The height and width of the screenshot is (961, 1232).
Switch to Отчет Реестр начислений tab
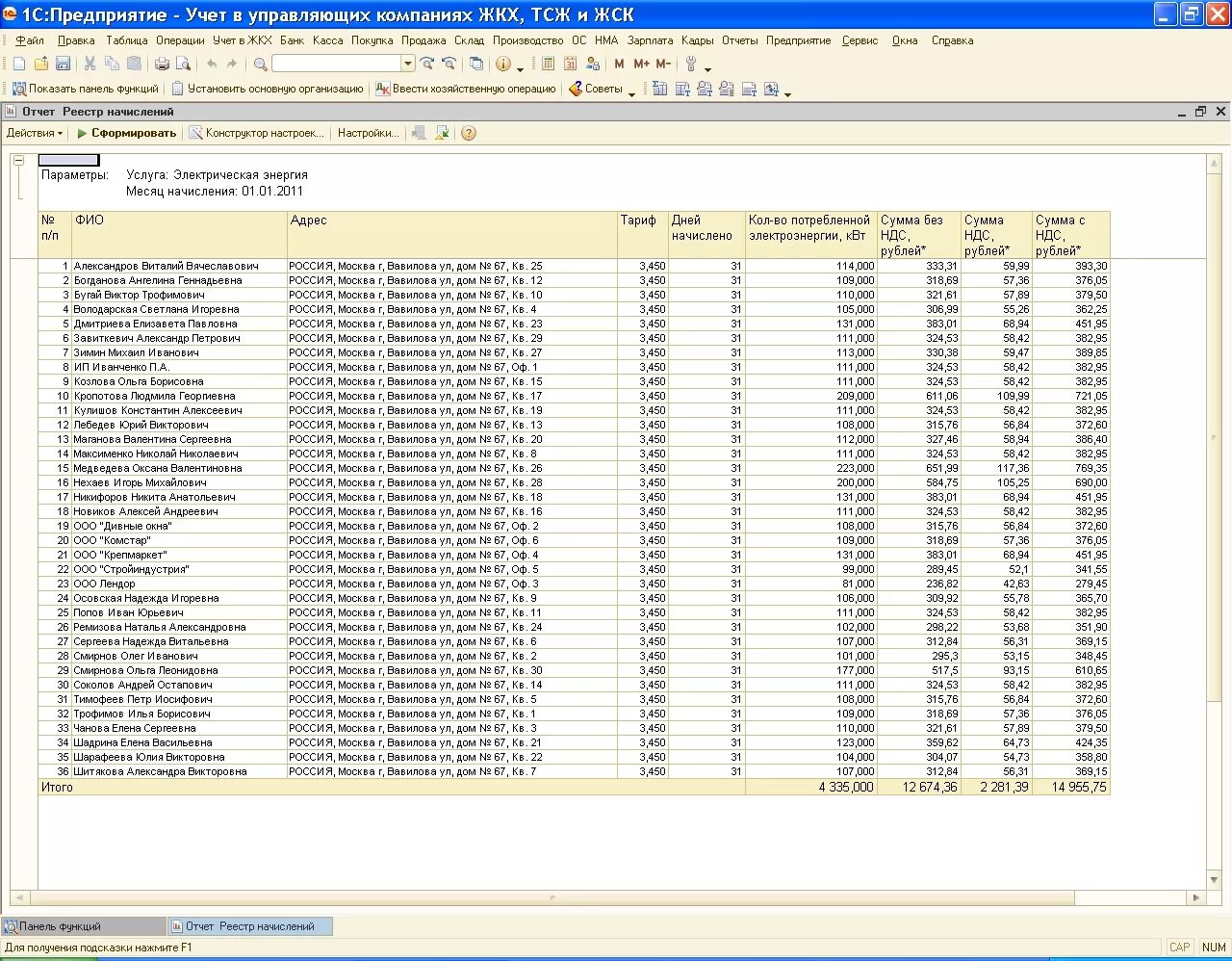[250, 926]
